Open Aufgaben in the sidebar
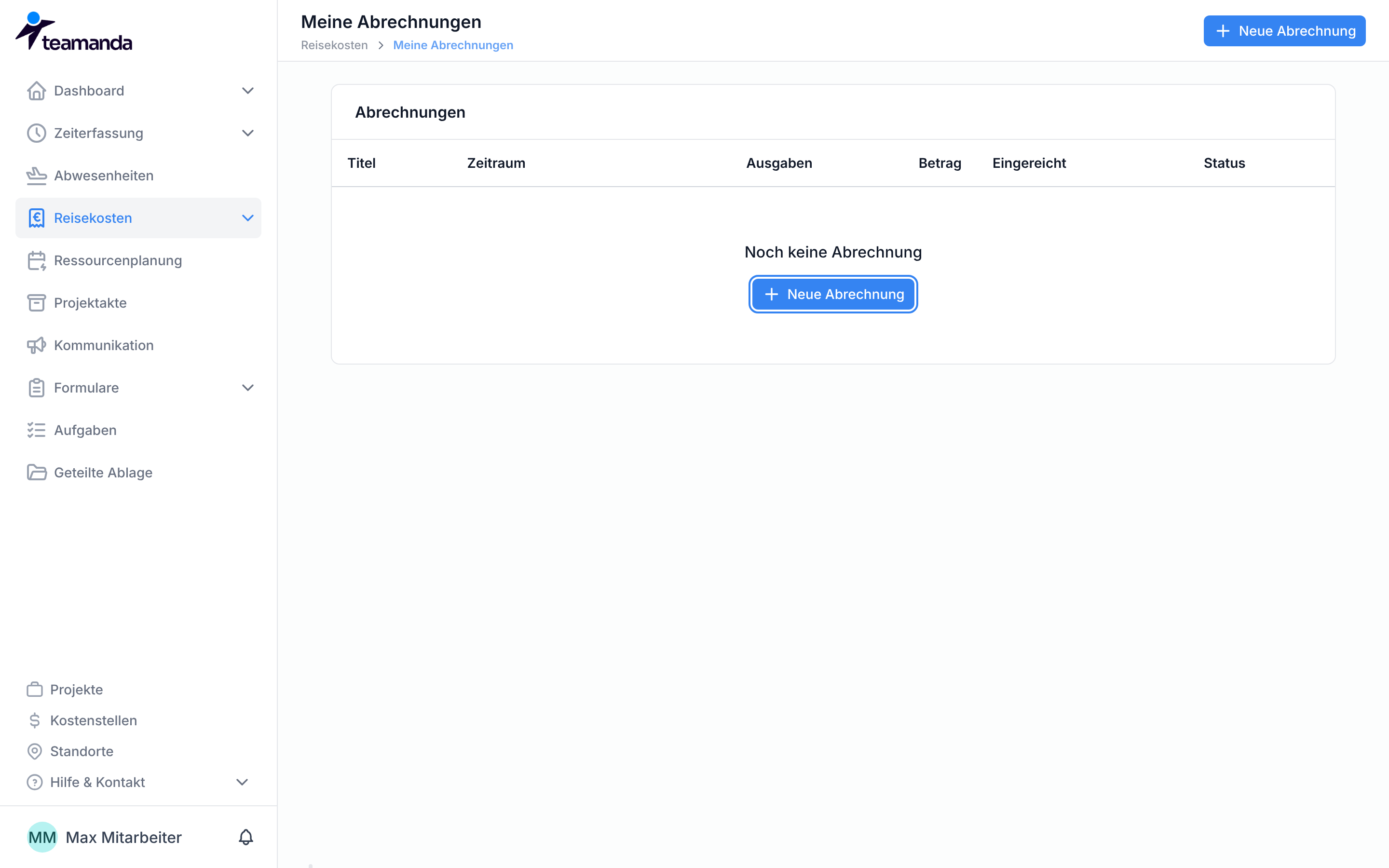 click(138, 431)
